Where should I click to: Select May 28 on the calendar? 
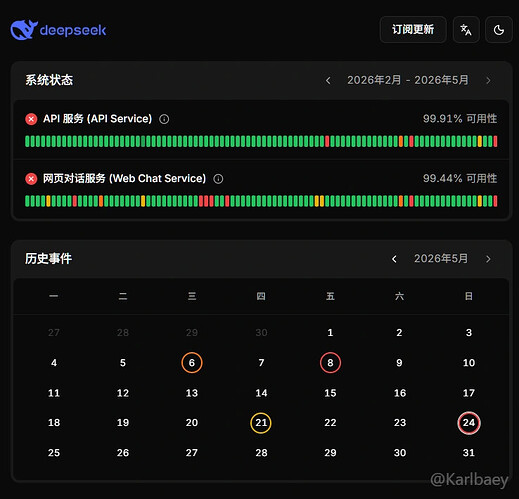[x=261, y=453]
